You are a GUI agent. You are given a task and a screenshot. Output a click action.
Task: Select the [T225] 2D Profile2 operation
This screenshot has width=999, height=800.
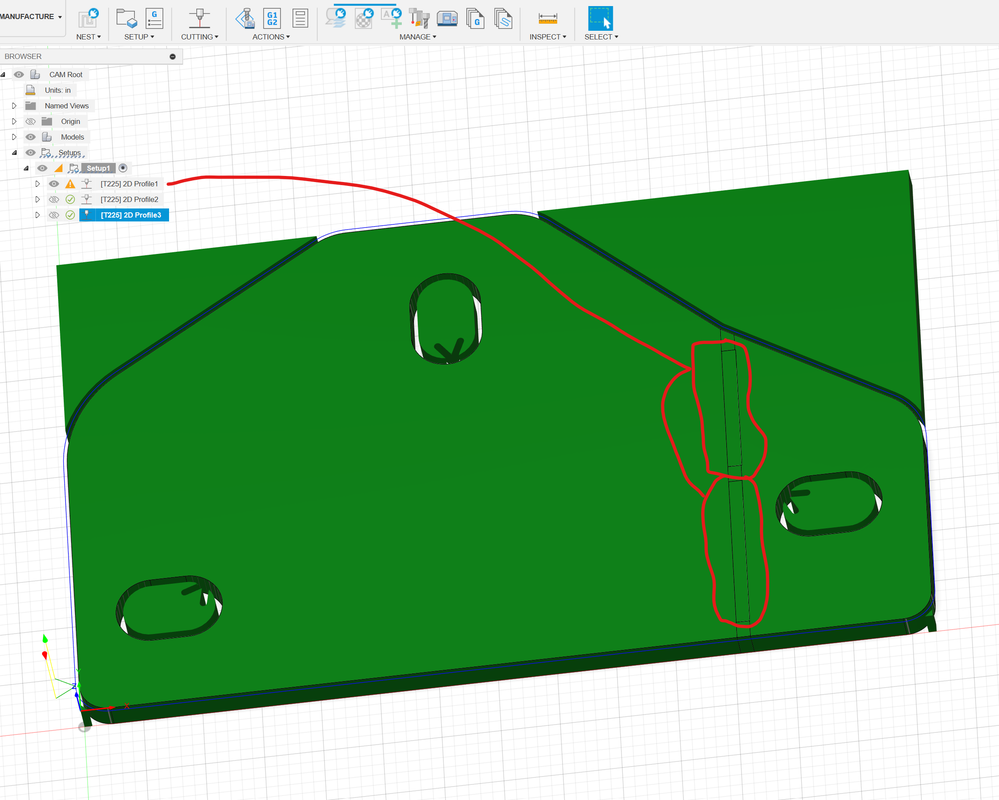click(x=129, y=199)
